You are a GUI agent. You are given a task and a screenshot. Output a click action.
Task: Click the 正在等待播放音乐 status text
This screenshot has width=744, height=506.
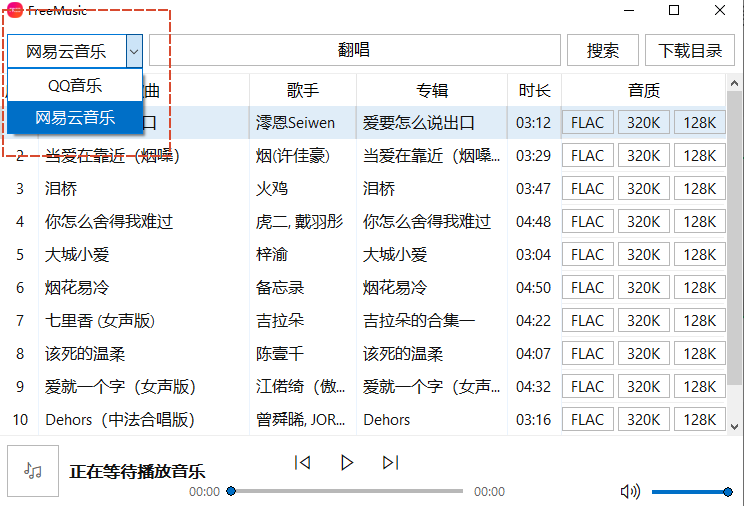[137, 471]
